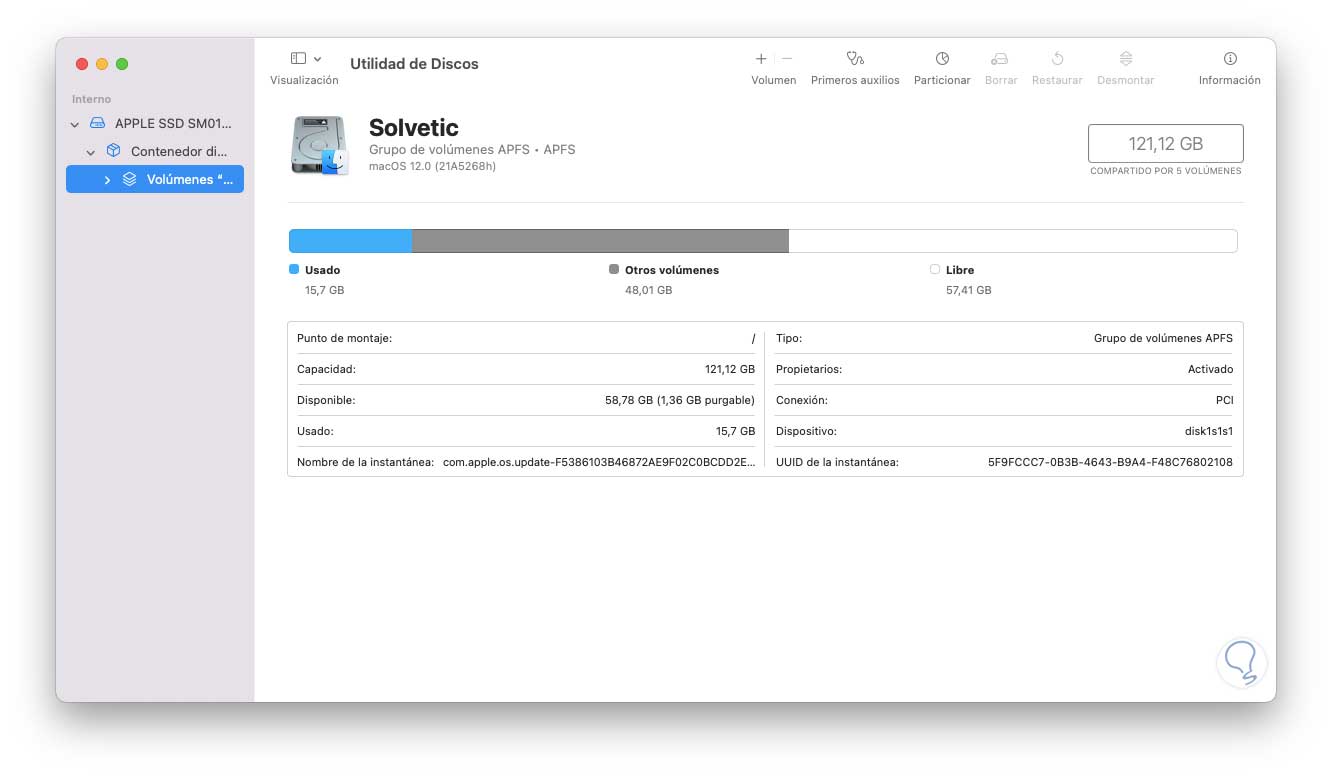1332x776 pixels.
Task: Click the green full screen window button
Action: 122,64
